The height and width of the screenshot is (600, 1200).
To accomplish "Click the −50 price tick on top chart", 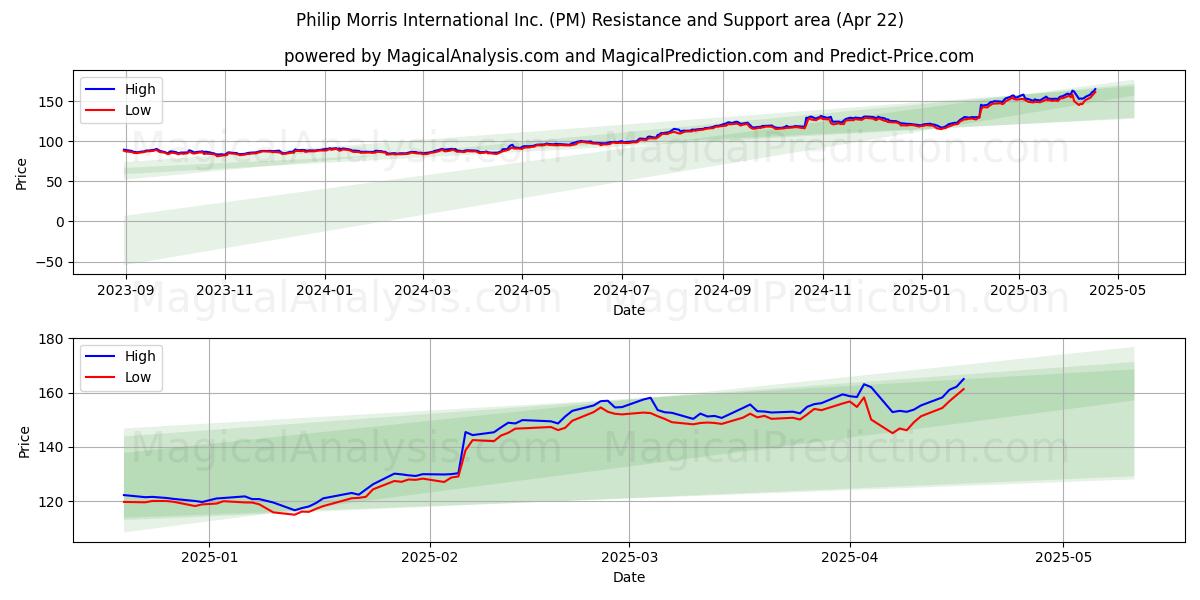I will click(x=50, y=262).
